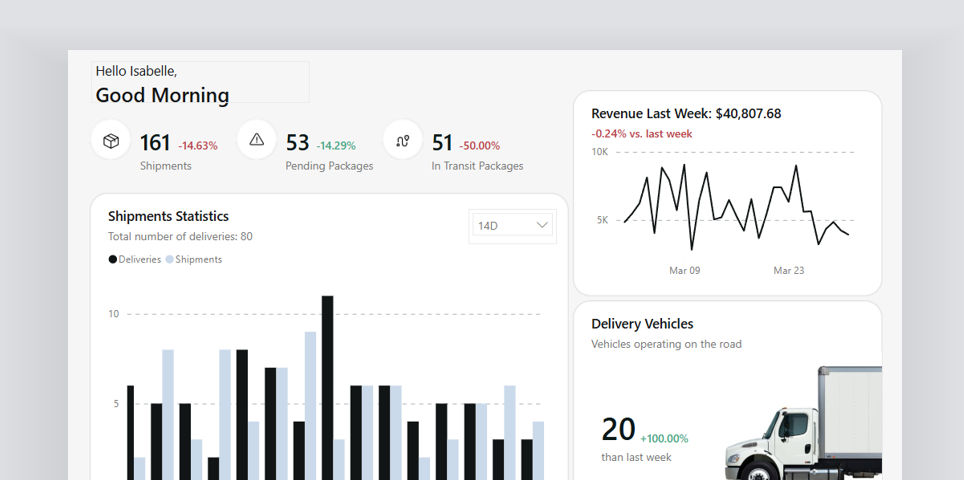This screenshot has width=964, height=480.
Task: Click the +100.00% vehicles change indicator
Action: 664,439
